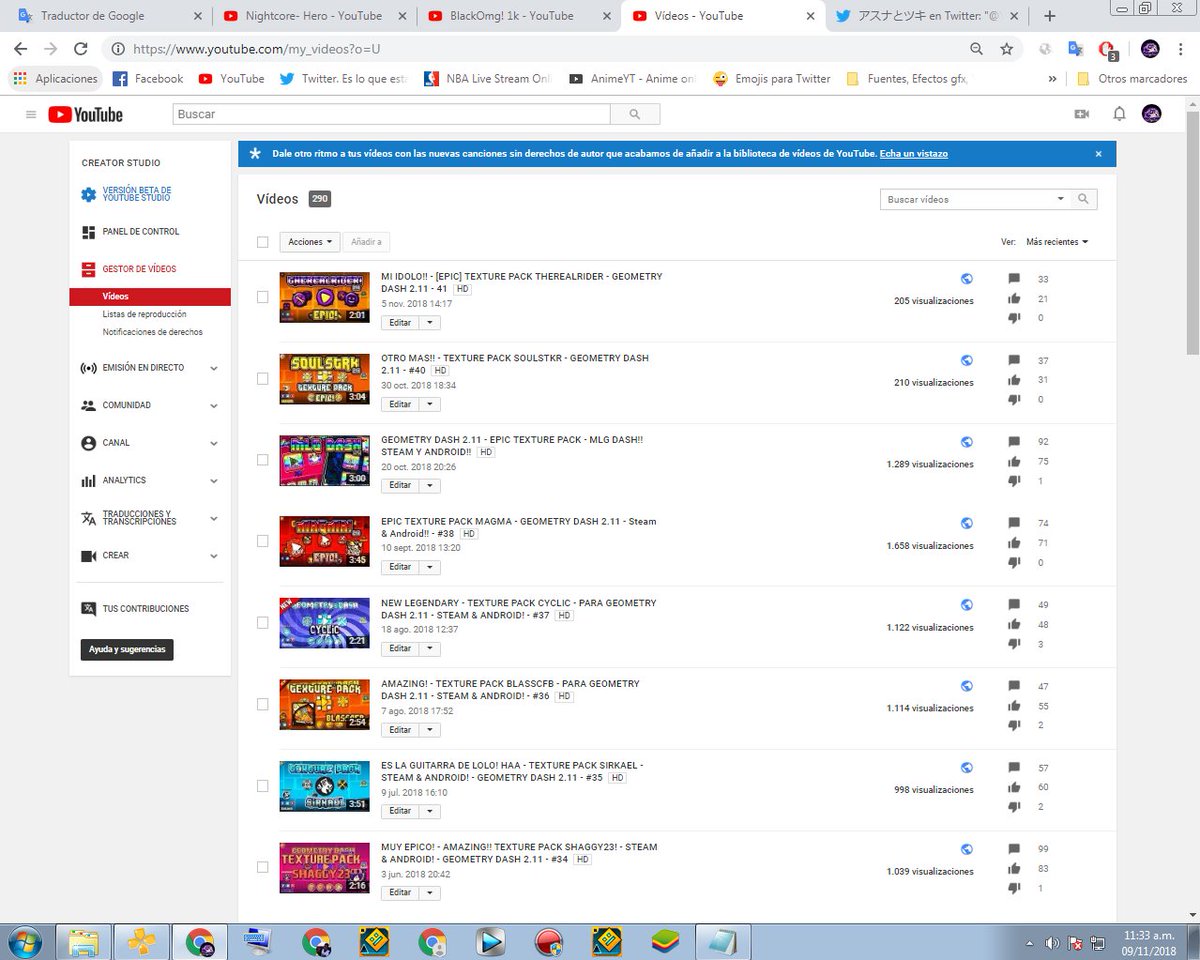Toggle the select-all videos checkbox

click(263, 242)
